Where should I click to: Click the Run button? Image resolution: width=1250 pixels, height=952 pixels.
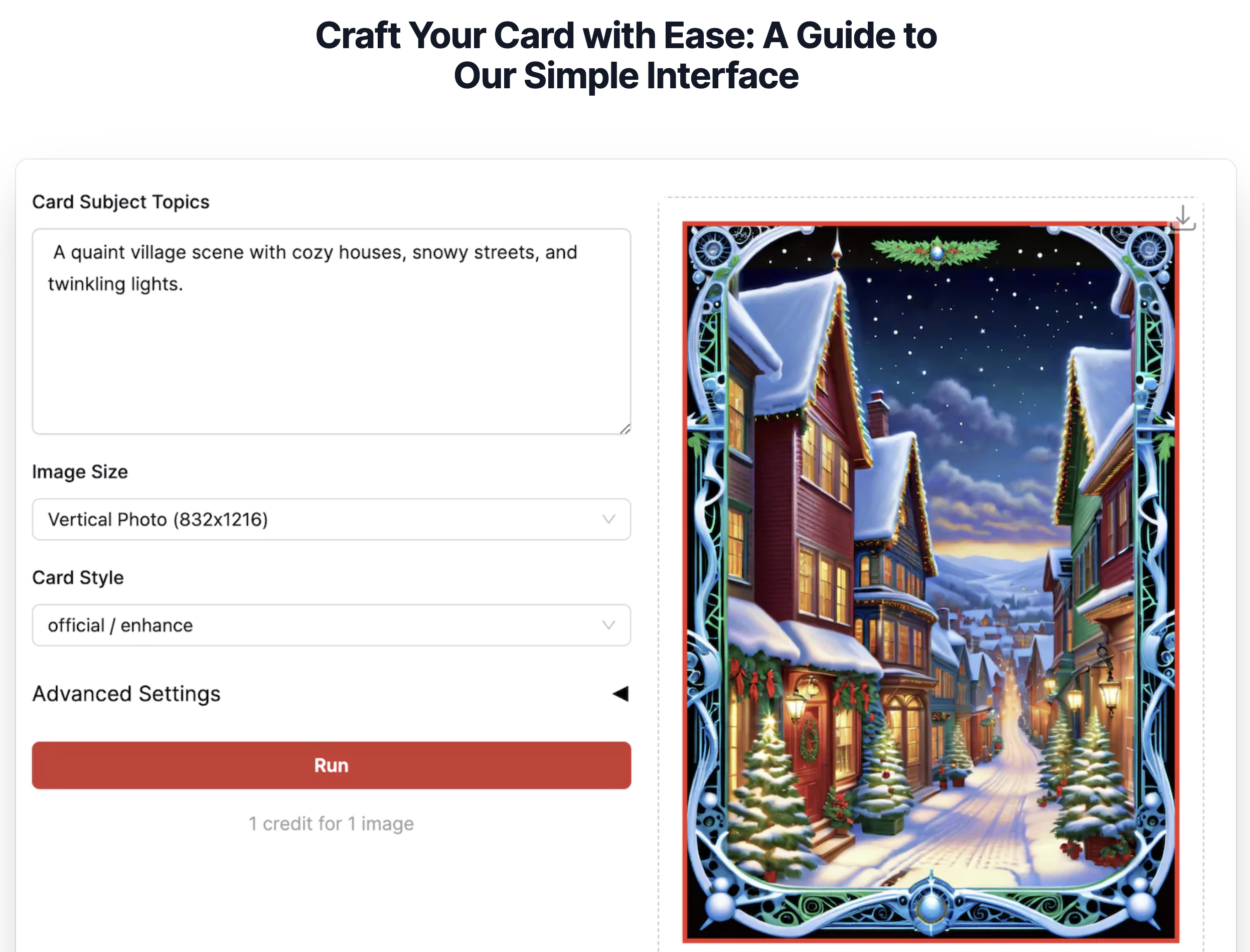coord(332,765)
